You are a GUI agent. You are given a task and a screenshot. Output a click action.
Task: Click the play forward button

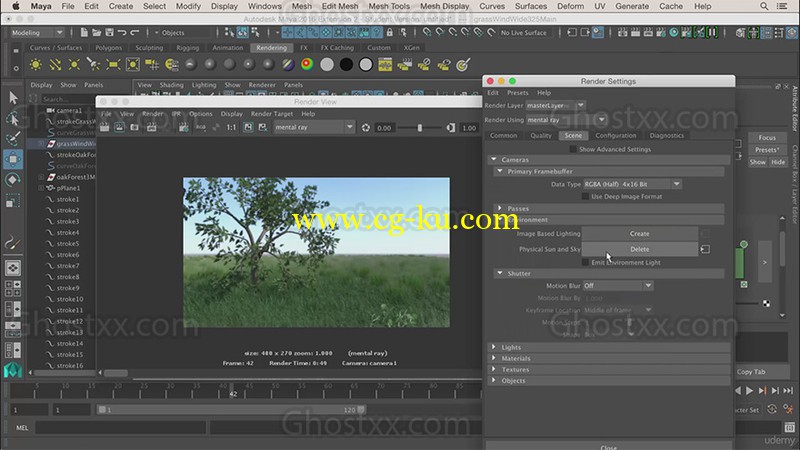tap(749, 391)
